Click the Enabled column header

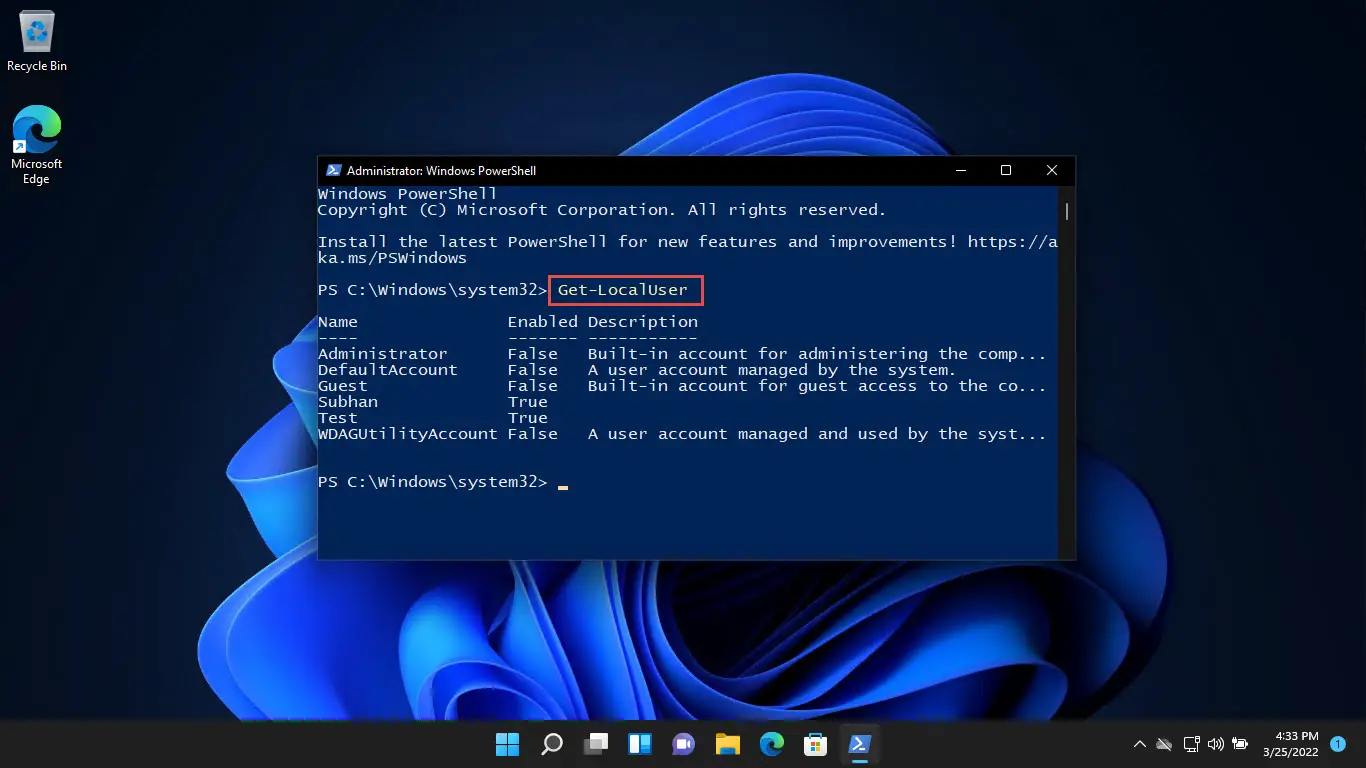[x=543, y=322]
